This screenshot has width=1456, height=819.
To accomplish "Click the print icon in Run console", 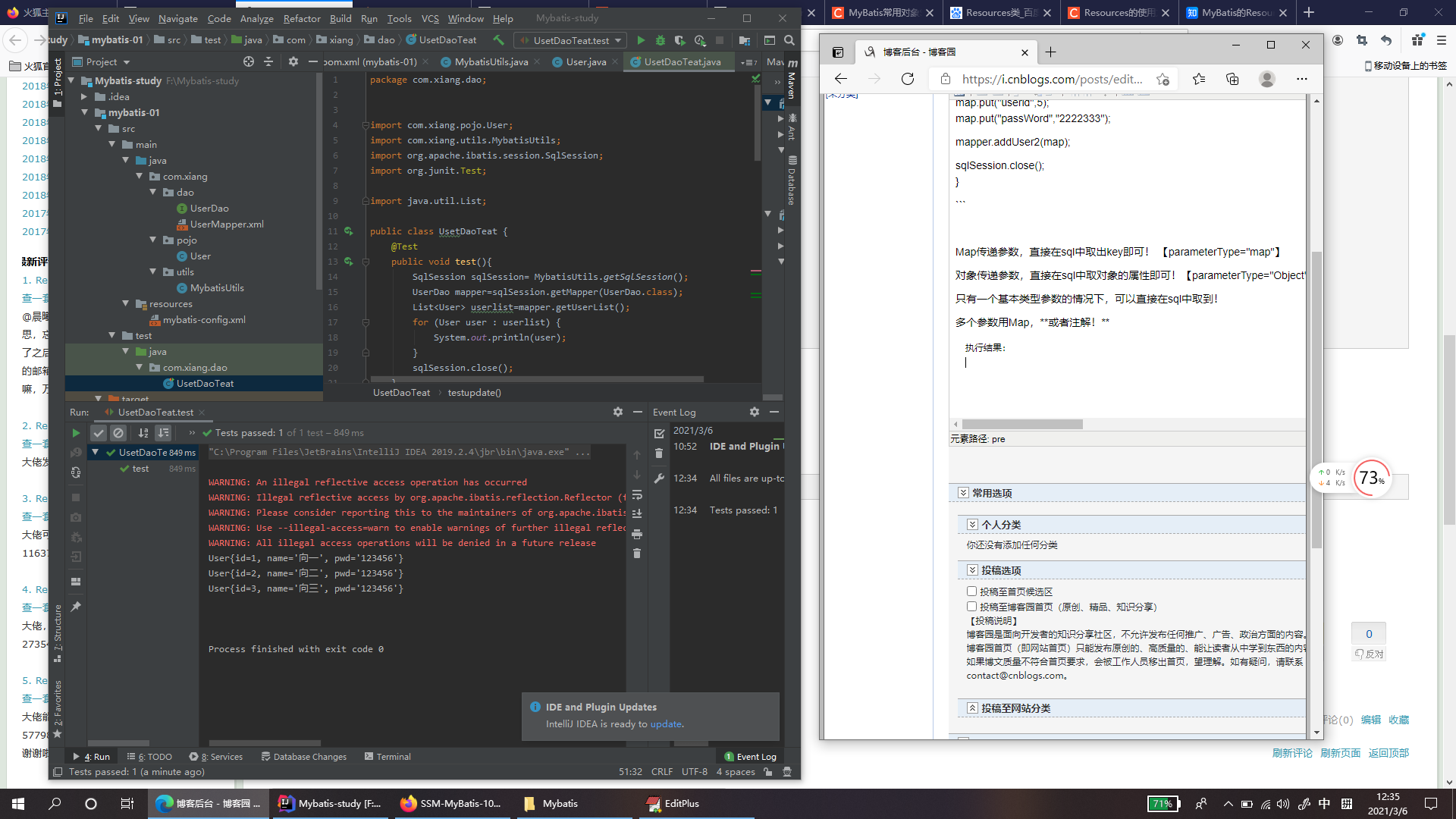I will pos(637,534).
